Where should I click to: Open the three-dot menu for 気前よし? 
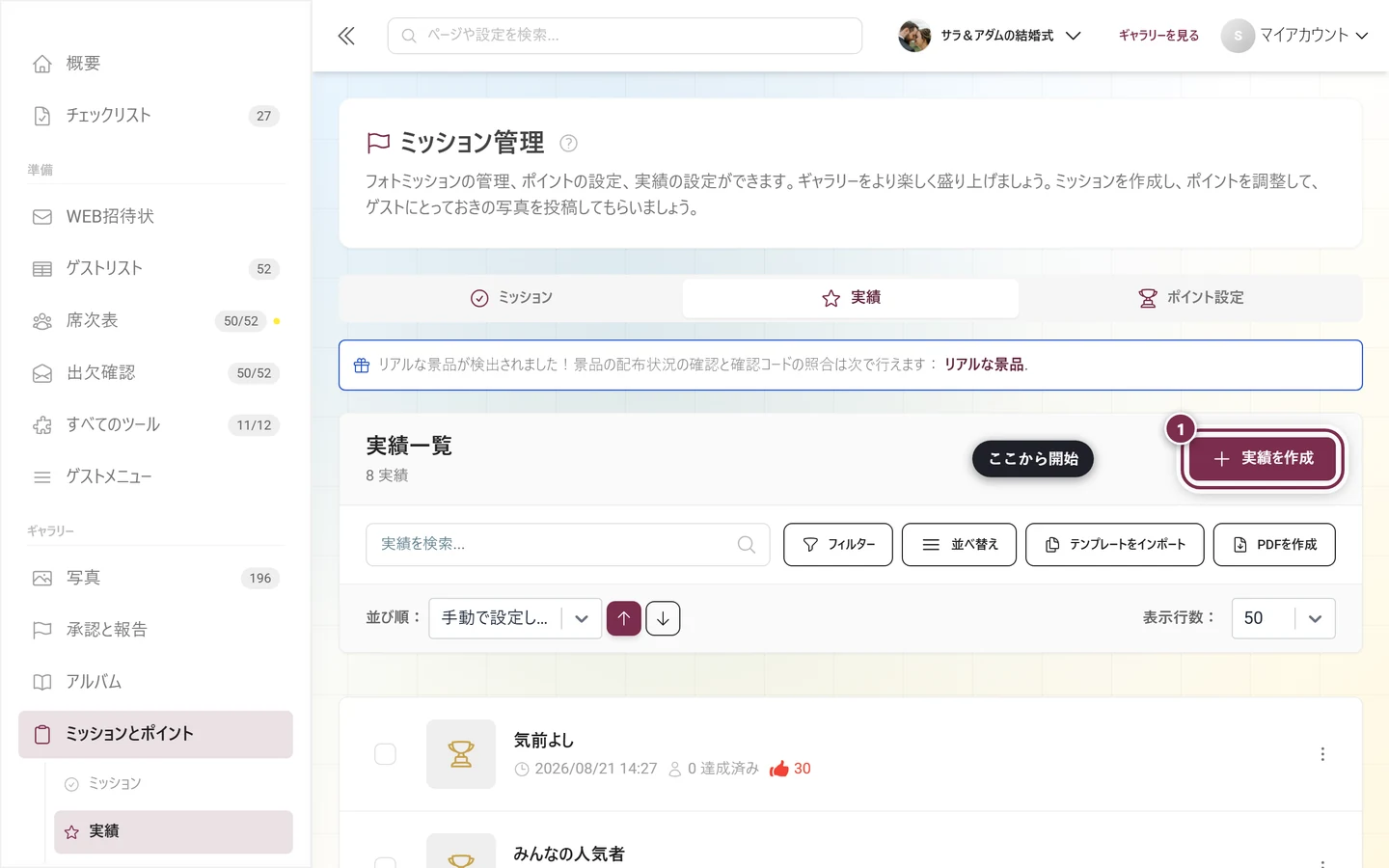[x=1322, y=754]
